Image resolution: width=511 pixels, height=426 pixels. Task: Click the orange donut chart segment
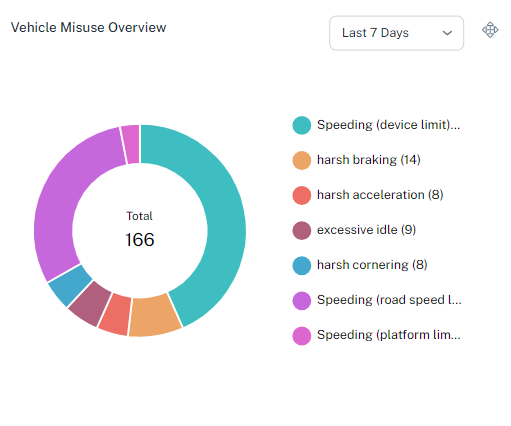[154, 316]
